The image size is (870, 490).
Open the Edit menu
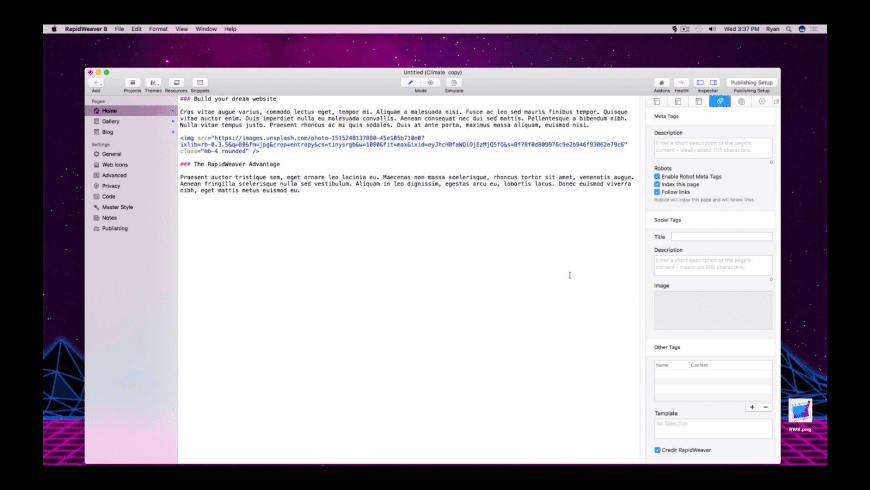click(x=136, y=29)
